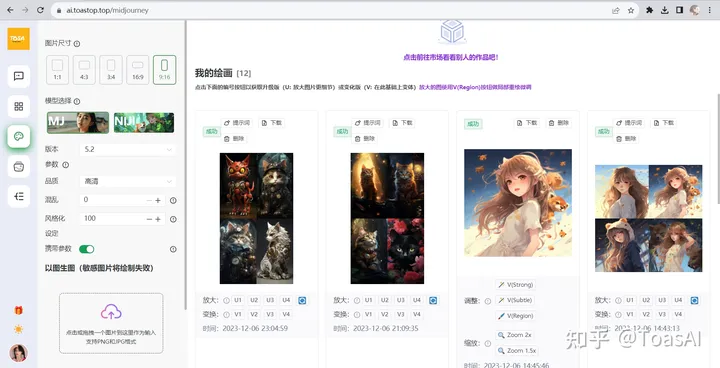
Task: Open the 版本 5.2 dropdown
Action: pyautogui.click(x=128, y=150)
